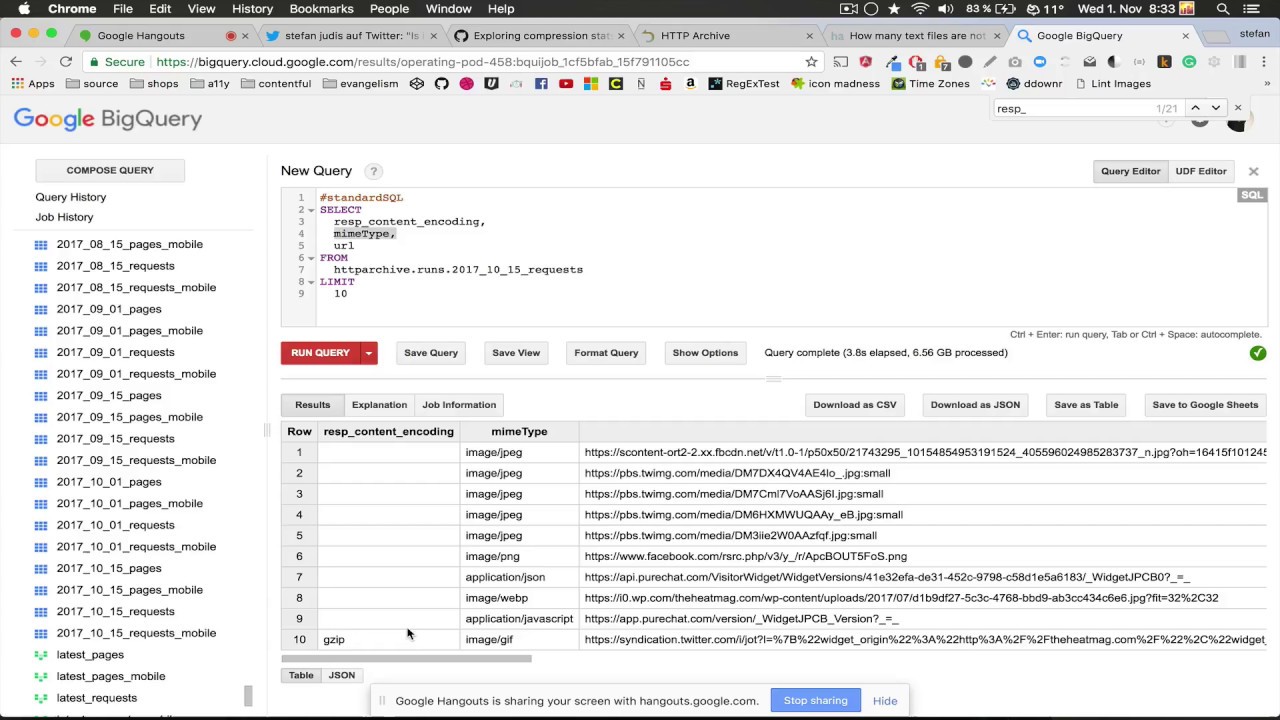Click the Save Query button
1280x720 pixels.
(x=431, y=353)
